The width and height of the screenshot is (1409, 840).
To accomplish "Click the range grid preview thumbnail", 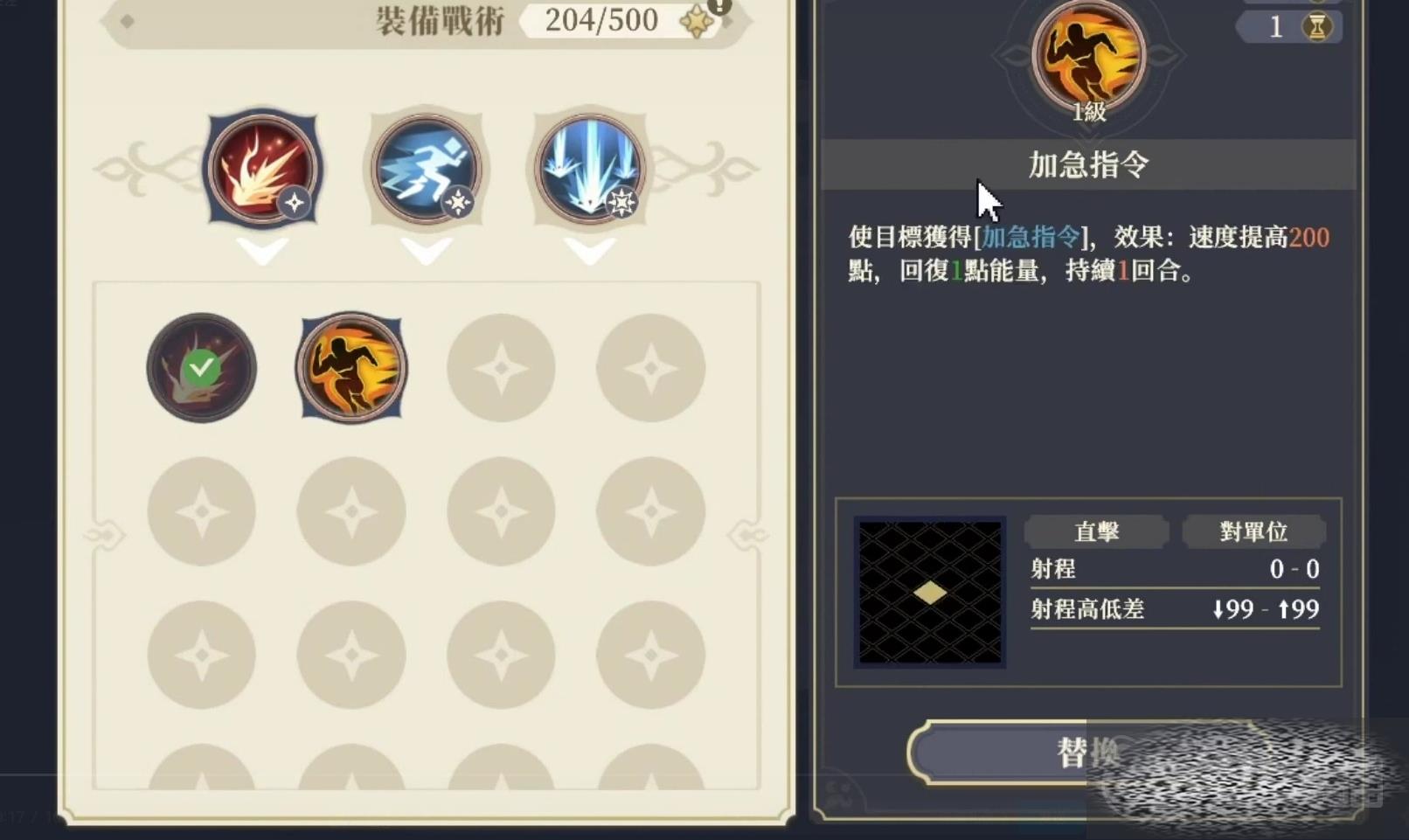I will [930, 593].
